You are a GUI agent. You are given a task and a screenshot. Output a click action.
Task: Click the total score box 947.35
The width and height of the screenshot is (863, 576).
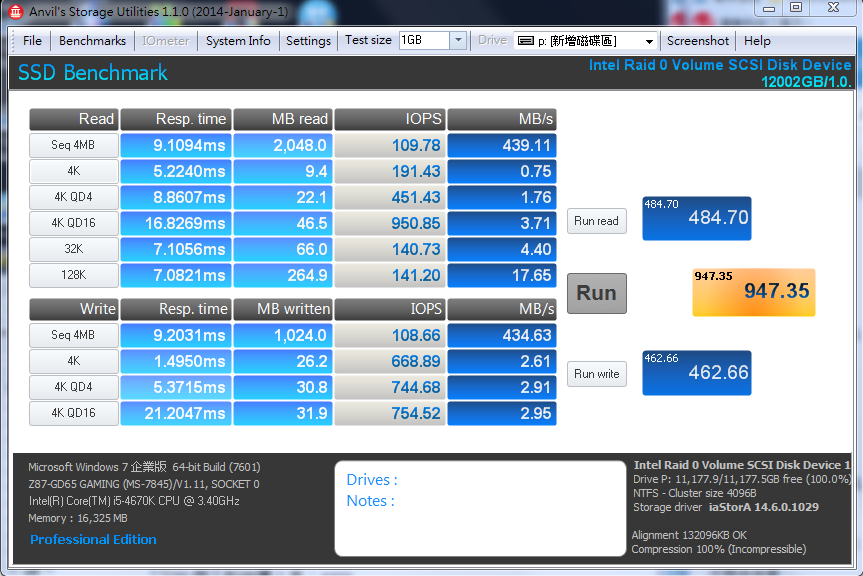click(753, 292)
